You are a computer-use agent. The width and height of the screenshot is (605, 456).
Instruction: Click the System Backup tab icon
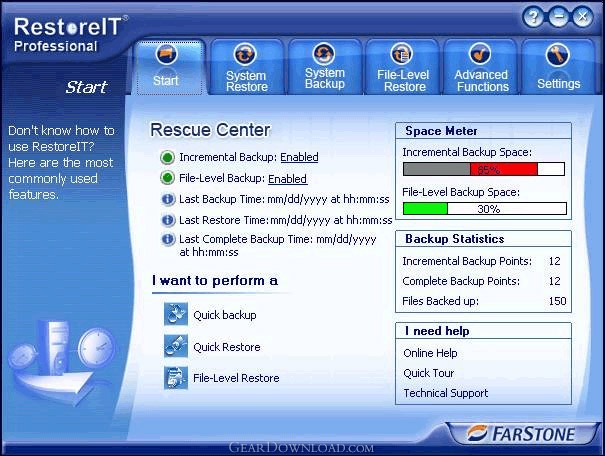[324, 54]
